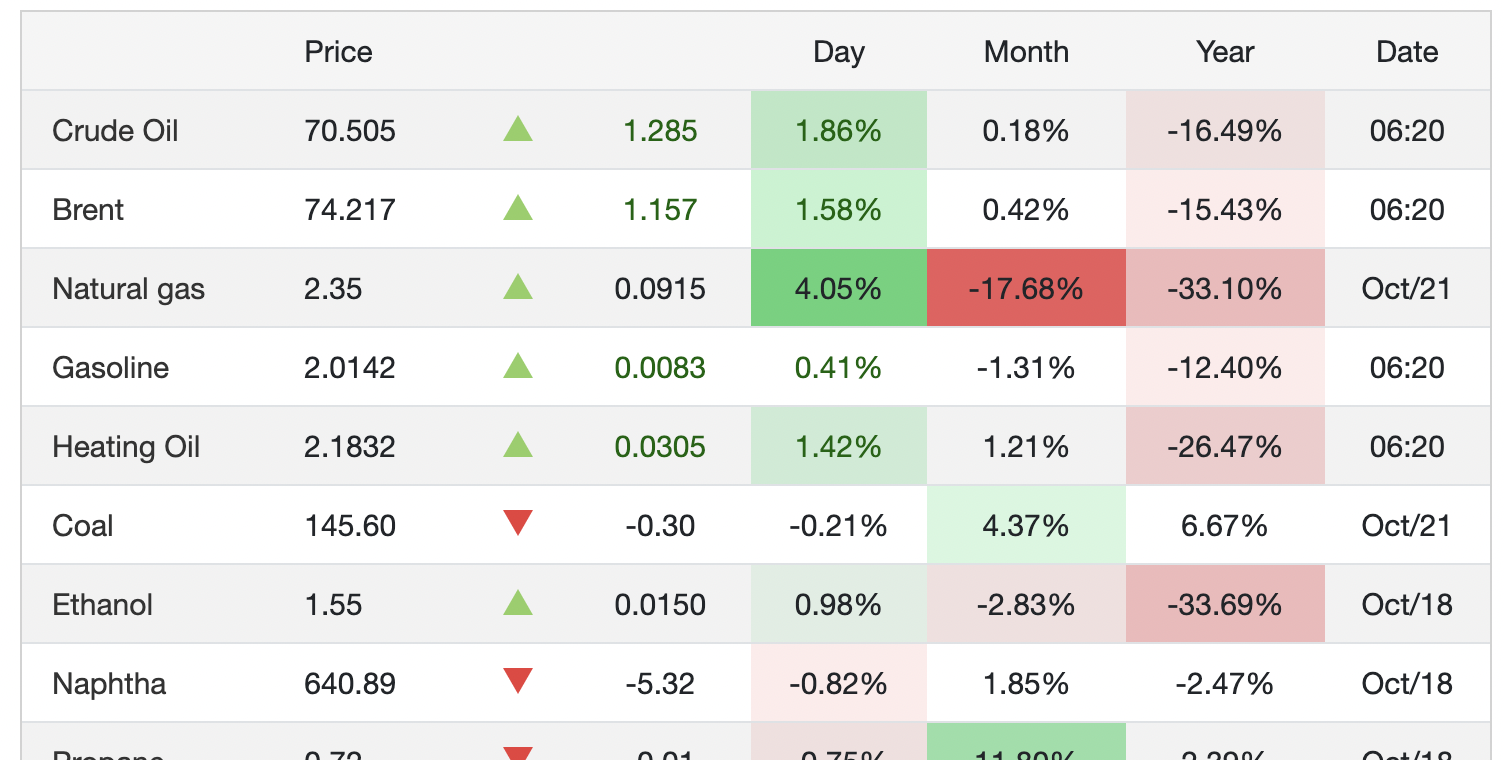Click Naphtha change -5.32
Screen dimensions: 1504x760
coord(660,684)
